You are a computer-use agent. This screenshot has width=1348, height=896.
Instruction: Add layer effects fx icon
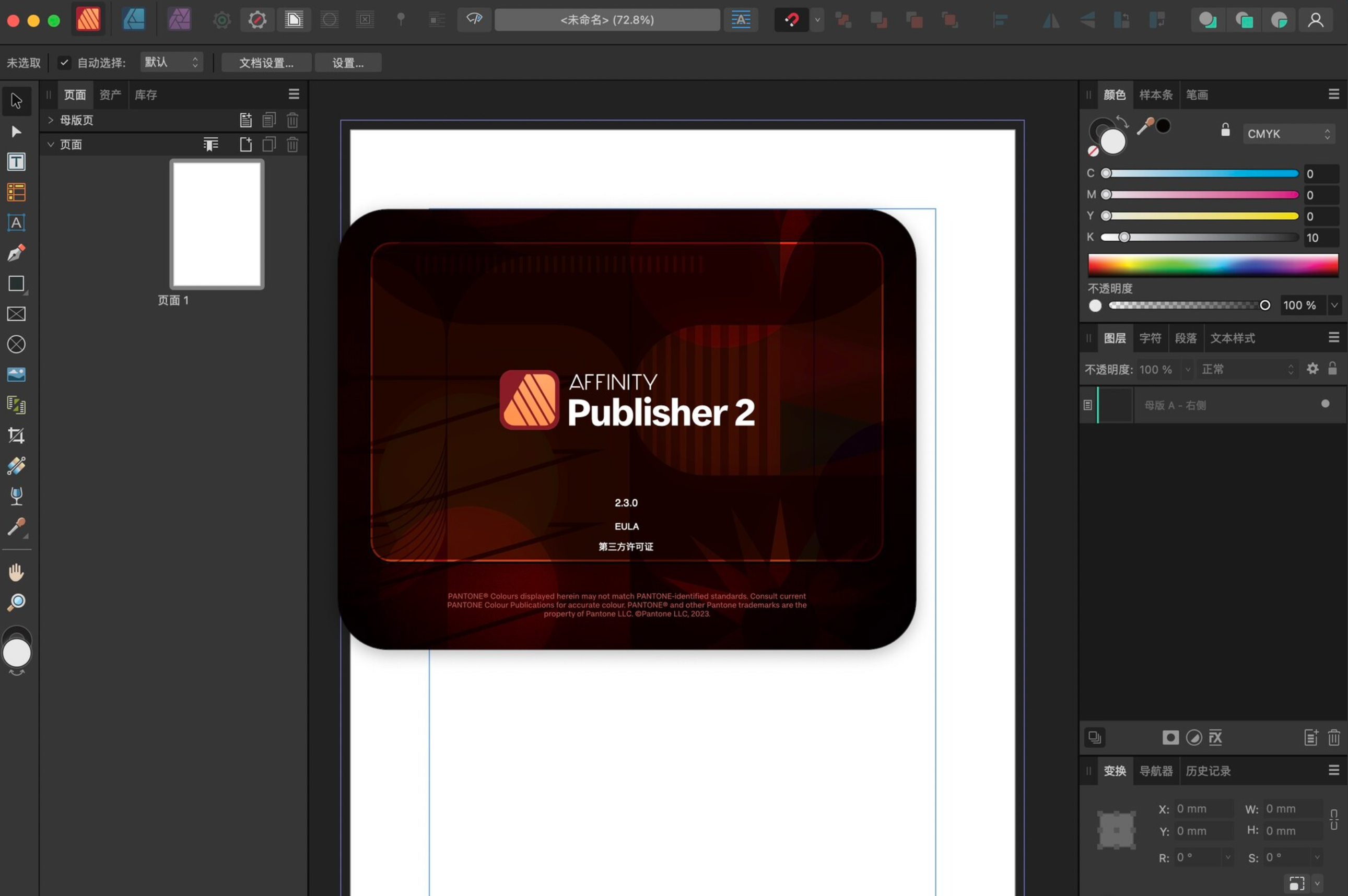(1215, 738)
